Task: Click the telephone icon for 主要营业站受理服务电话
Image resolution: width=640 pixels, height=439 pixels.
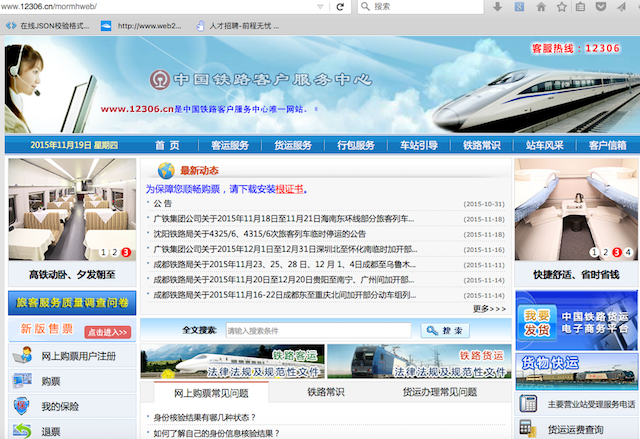Action: 528,404
